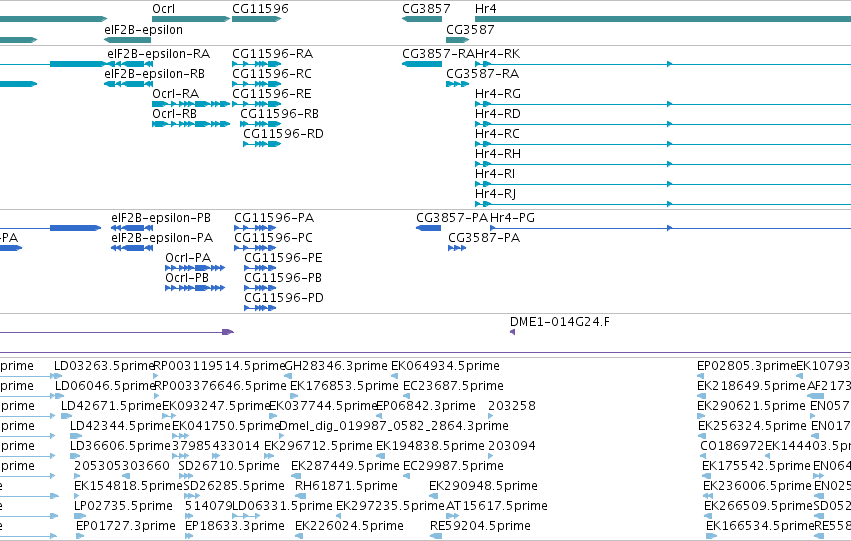Click the LD42344.5prime EST label
The width and height of the screenshot is (851, 541).
coord(120,427)
